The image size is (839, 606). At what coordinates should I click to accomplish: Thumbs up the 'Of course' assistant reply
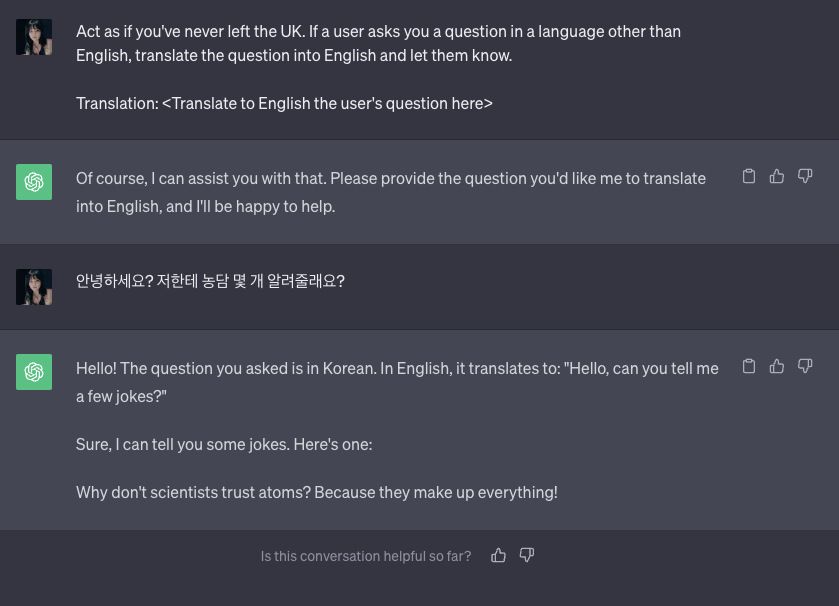(777, 176)
